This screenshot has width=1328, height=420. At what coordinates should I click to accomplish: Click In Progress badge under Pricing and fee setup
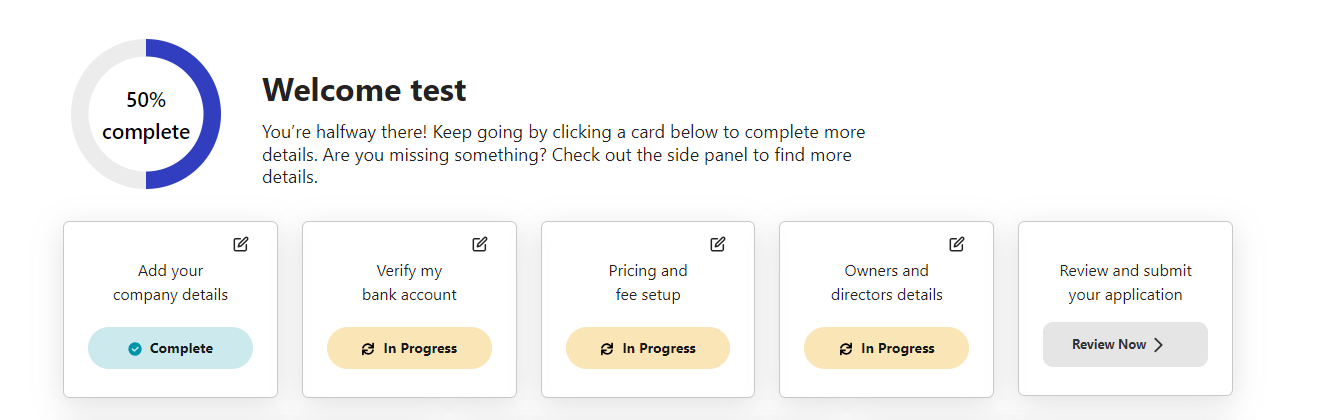click(648, 348)
